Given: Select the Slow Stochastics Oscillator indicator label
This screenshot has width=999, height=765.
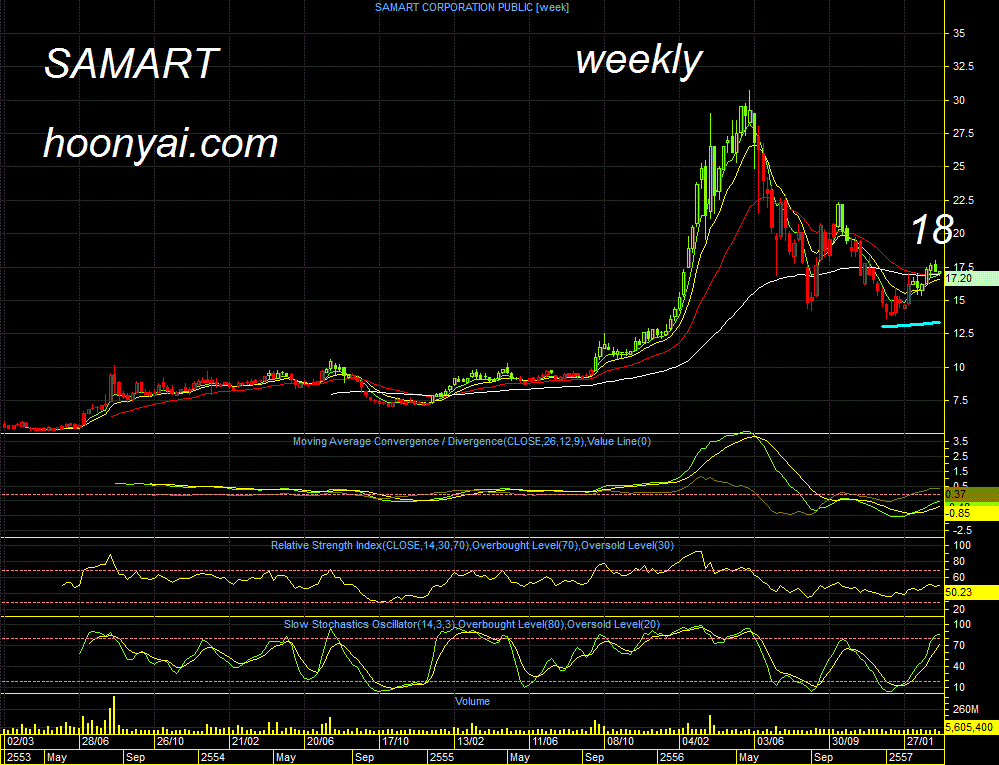Looking at the screenshot, I should tap(472, 624).
